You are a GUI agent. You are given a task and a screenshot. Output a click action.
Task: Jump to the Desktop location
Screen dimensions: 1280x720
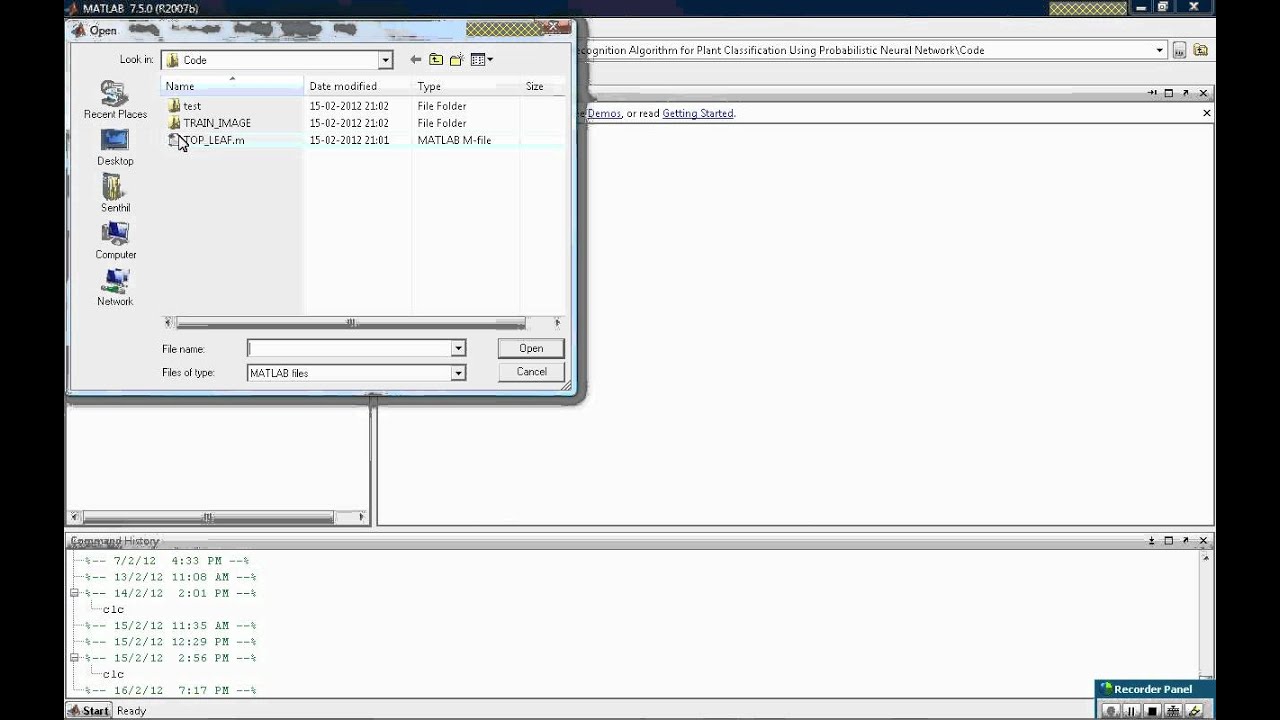click(115, 148)
